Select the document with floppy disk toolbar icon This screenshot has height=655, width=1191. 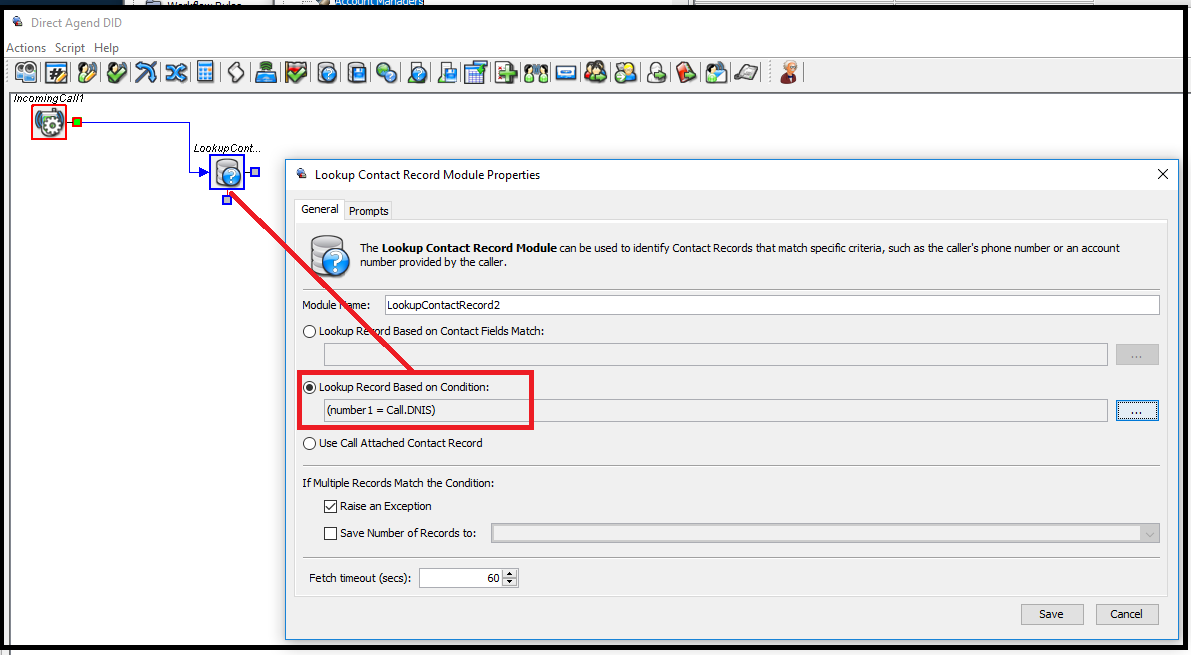click(447, 73)
